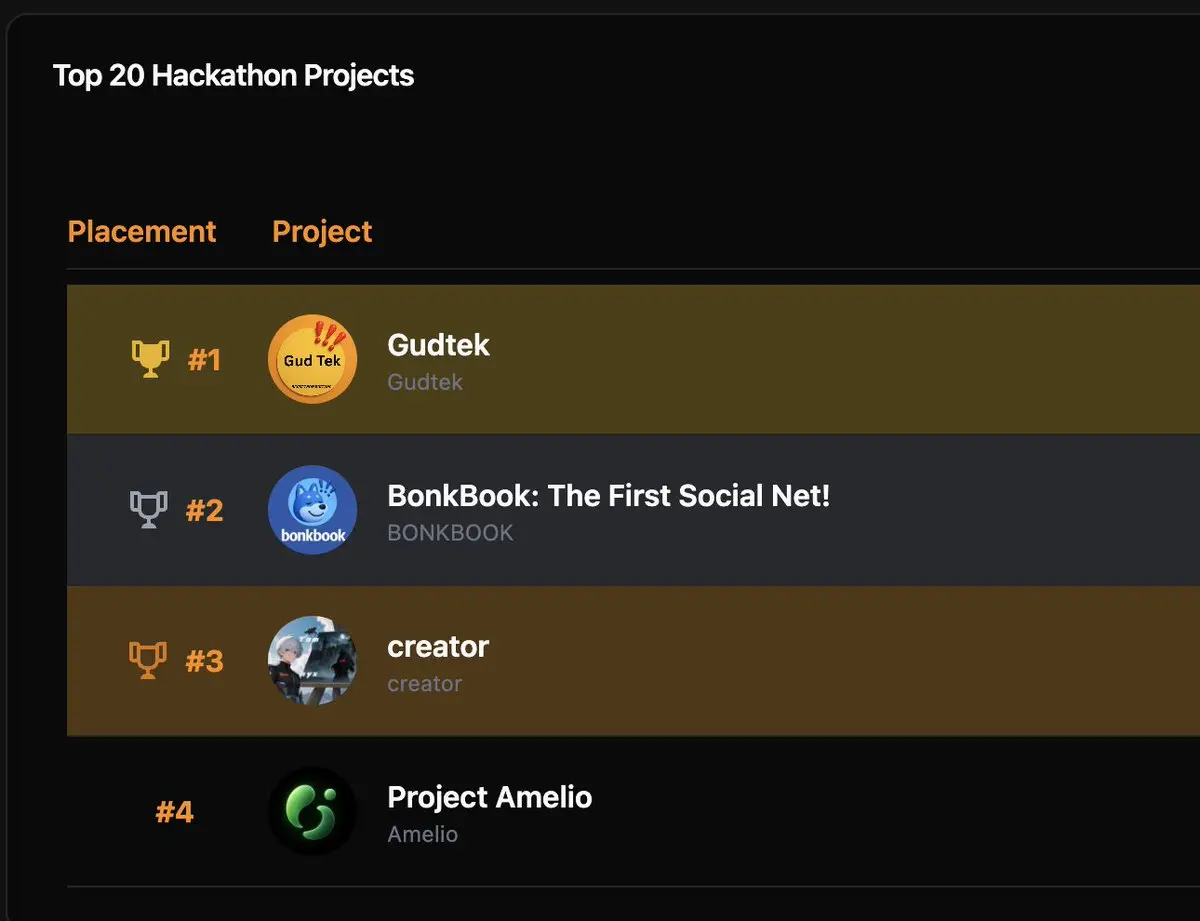This screenshot has width=1200, height=921.
Task: Select the creator anime avatar image
Action: tap(313, 661)
